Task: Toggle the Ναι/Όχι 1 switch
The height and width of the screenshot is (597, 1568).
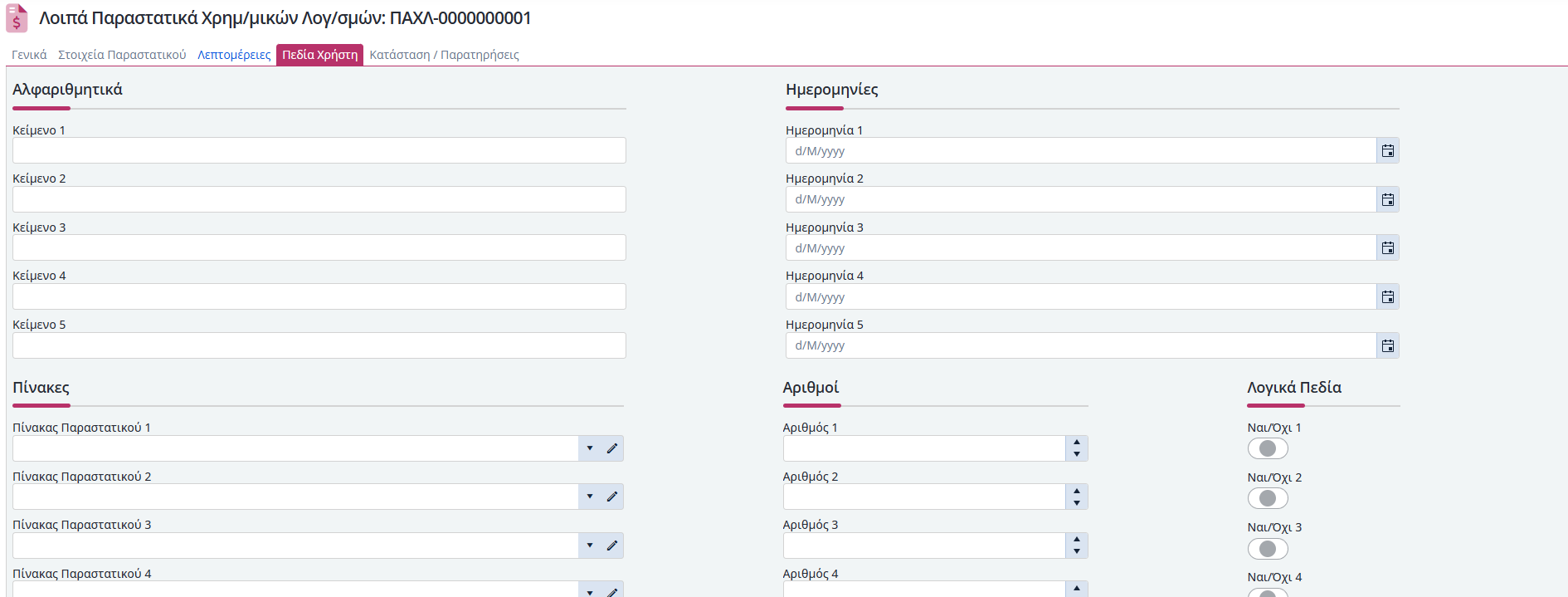Action: point(1268,448)
